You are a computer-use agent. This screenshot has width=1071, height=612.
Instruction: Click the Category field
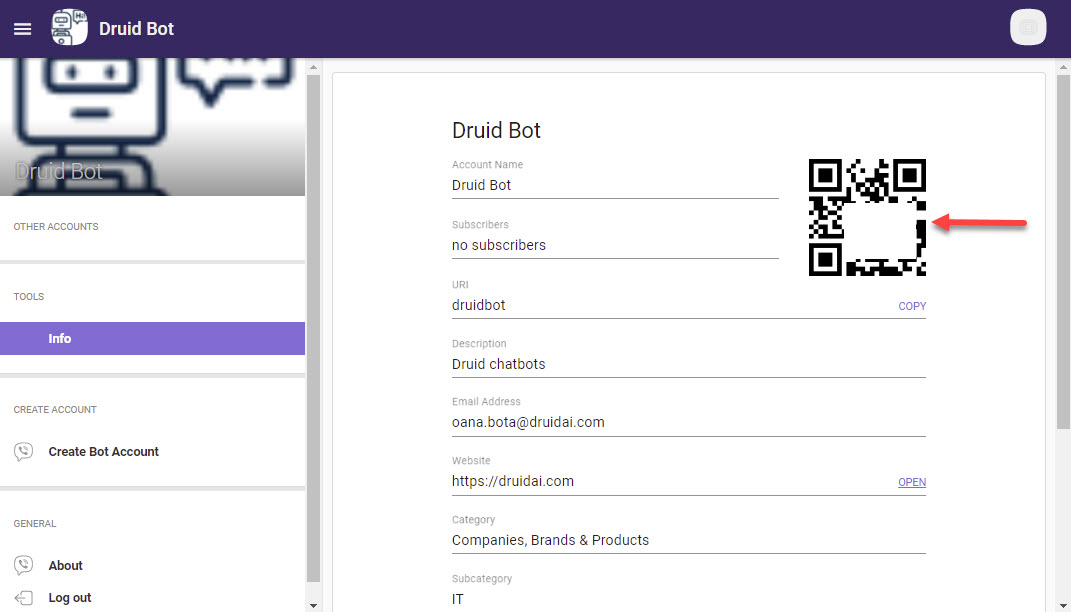click(x=688, y=540)
